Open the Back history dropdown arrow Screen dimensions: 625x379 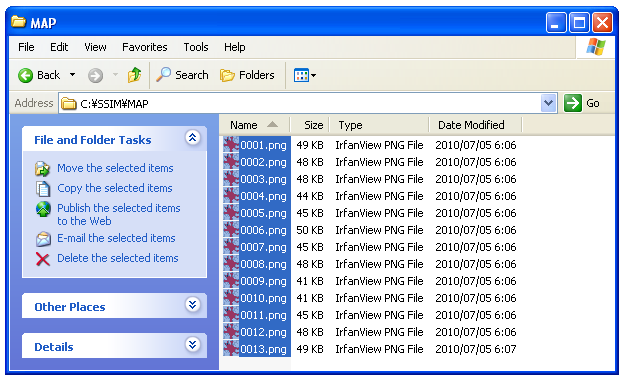(72, 75)
